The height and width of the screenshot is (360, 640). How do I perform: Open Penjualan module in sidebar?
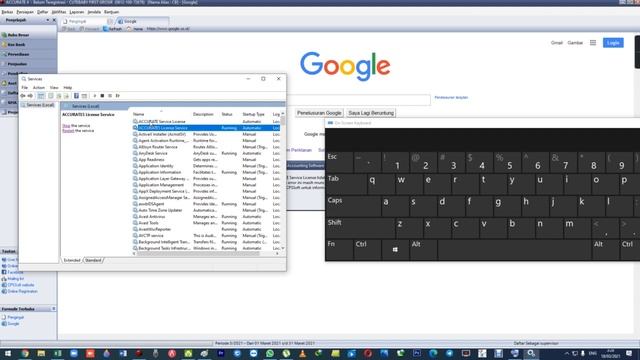(18, 64)
